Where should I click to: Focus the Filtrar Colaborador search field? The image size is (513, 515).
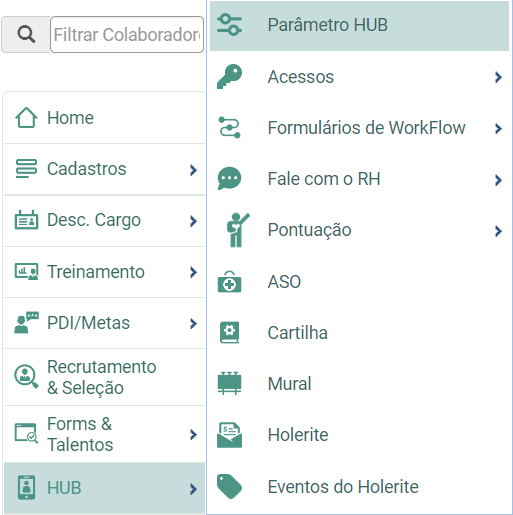(127, 34)
